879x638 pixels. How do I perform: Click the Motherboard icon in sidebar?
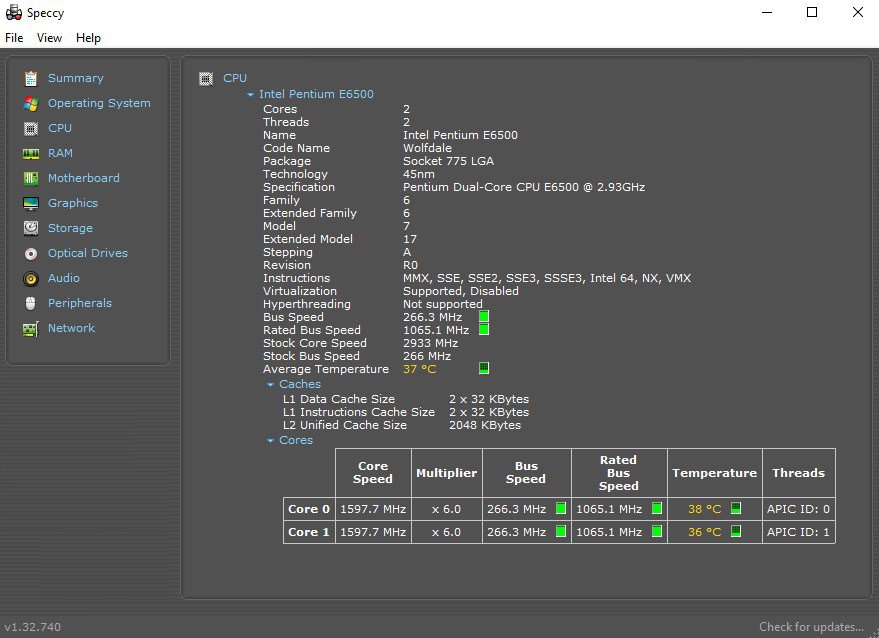click(31, 178)
